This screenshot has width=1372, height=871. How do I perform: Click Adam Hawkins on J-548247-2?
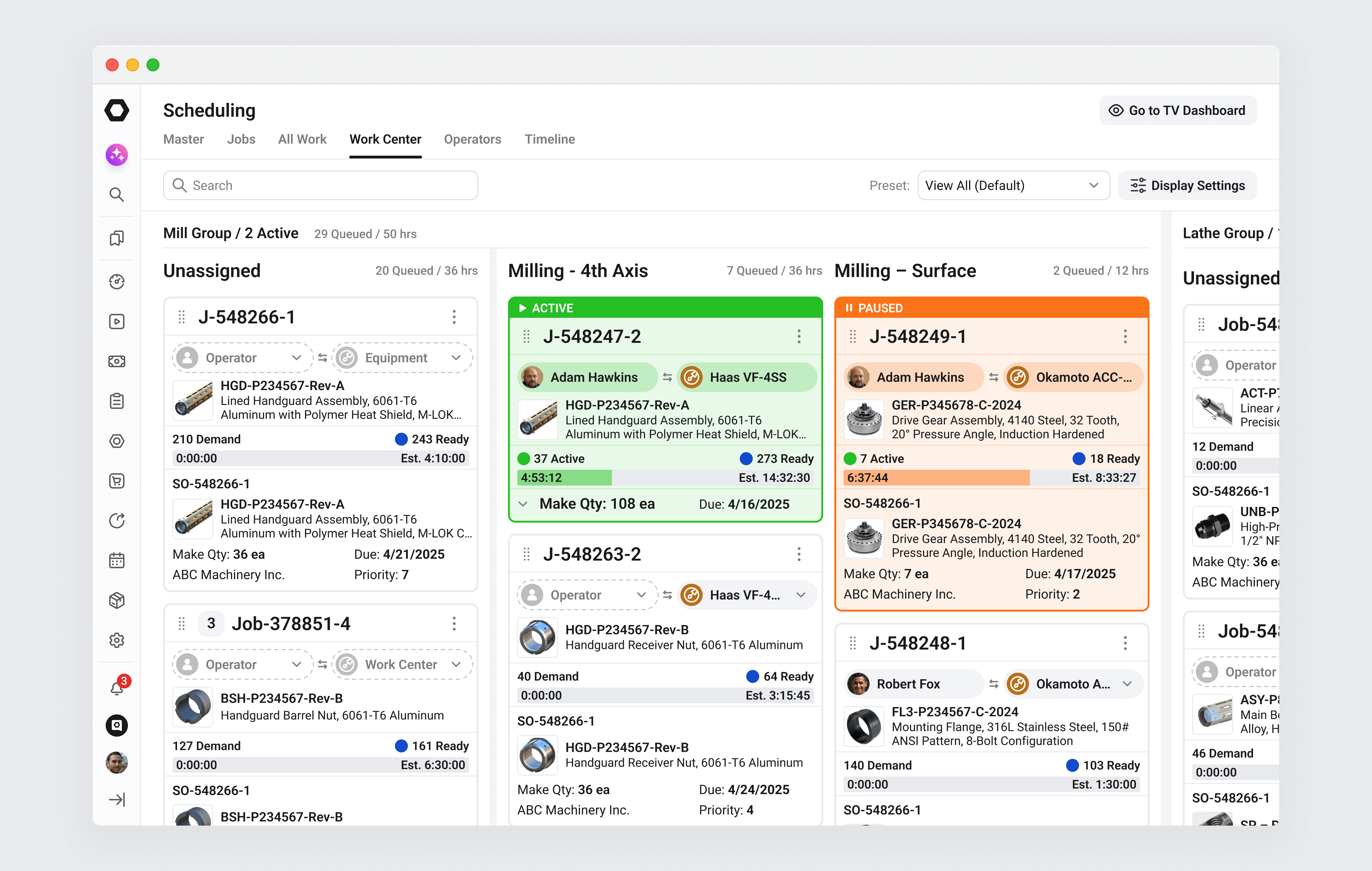(x=587, y=377)
